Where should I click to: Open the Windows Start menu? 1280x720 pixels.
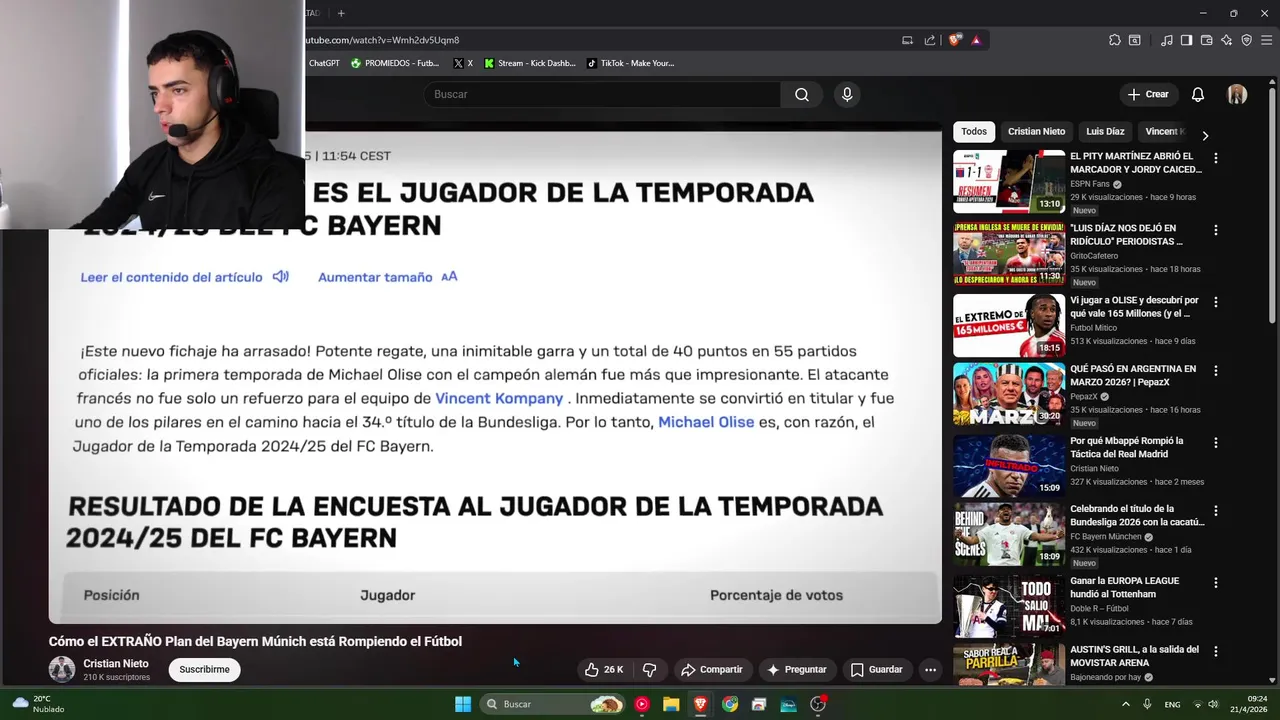pyautogui.click(x=463, y=704)
